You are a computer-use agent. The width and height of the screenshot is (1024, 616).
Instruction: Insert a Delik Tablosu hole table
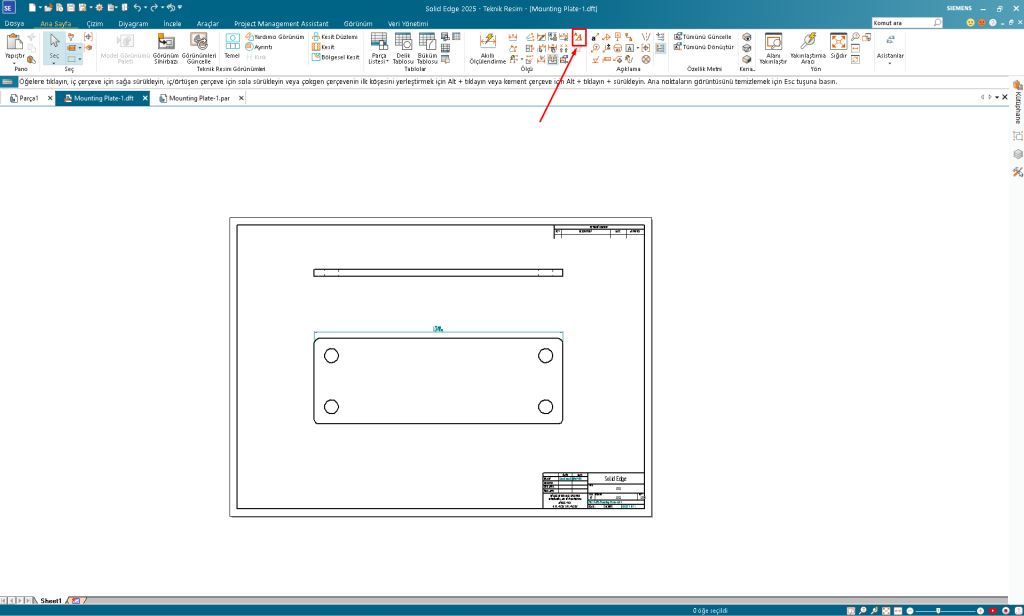[403, 47]
